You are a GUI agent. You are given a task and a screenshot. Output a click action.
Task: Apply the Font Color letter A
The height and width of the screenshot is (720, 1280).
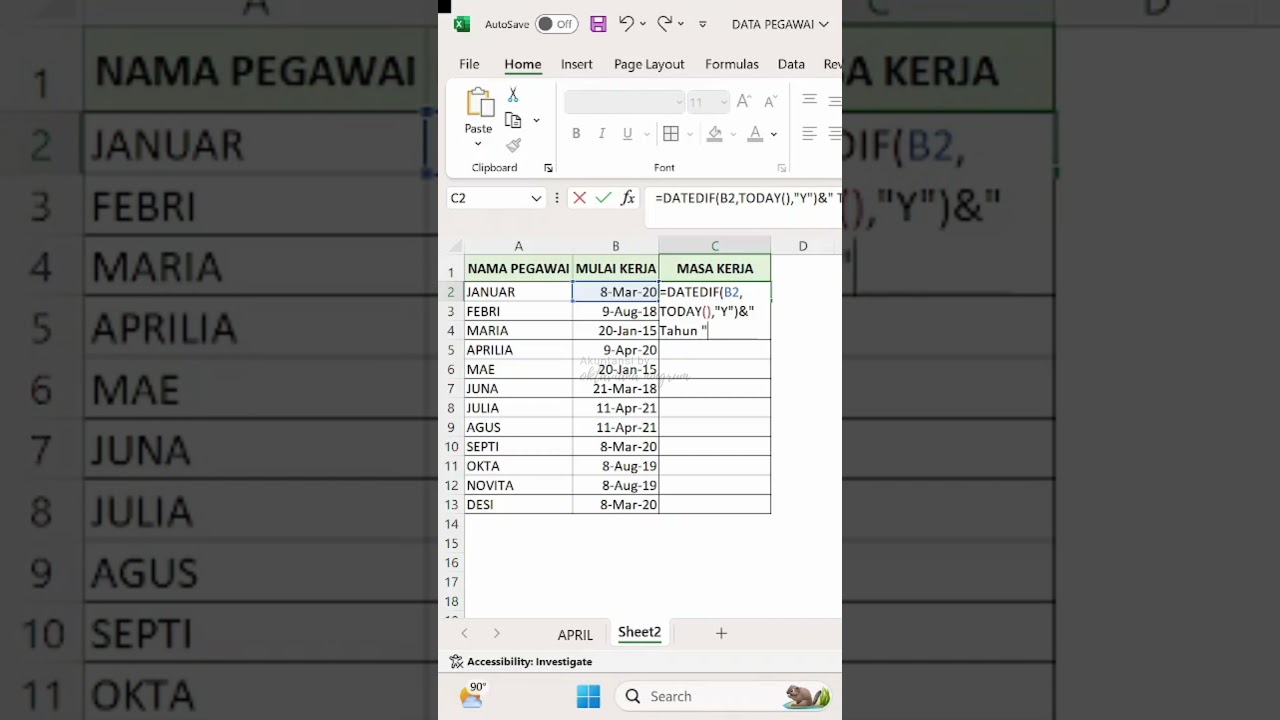(755, 134)
